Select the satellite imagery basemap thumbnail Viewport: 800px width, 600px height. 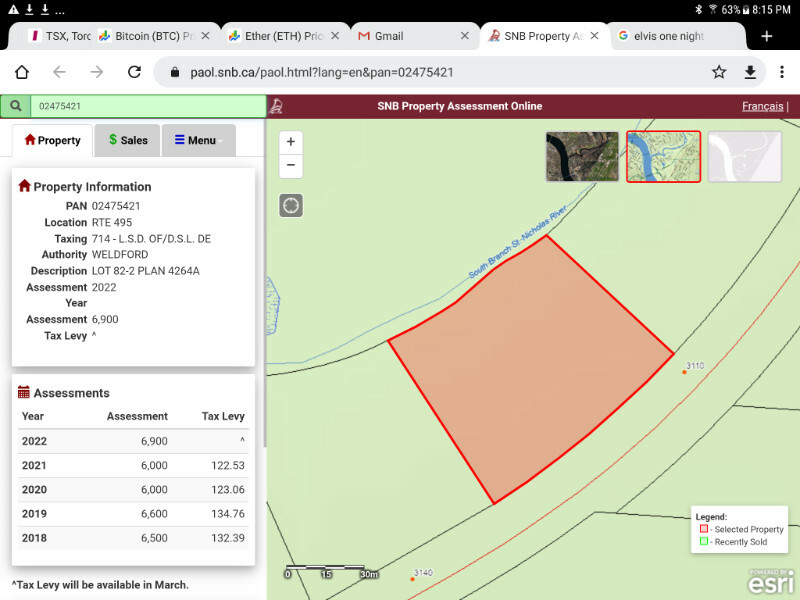(x=582, y=157)
